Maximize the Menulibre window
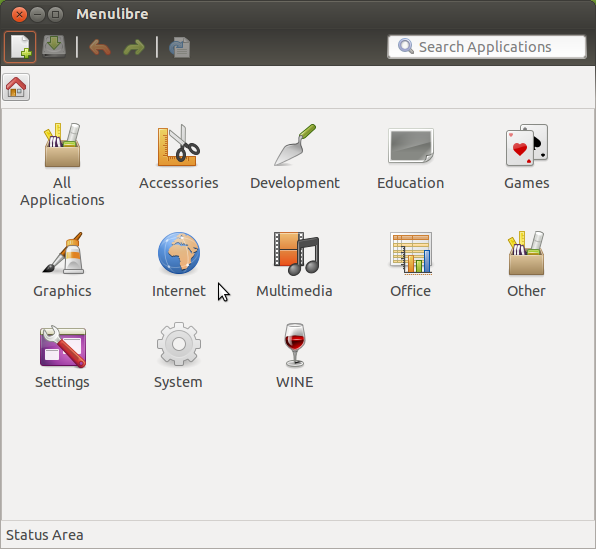The height and width of the screenshot is (549, 596). tap(55, 14)
